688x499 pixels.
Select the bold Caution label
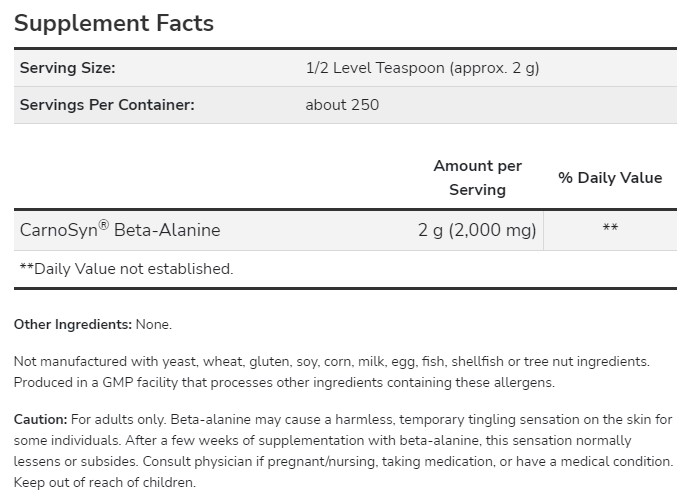click(x=40, y=420)
